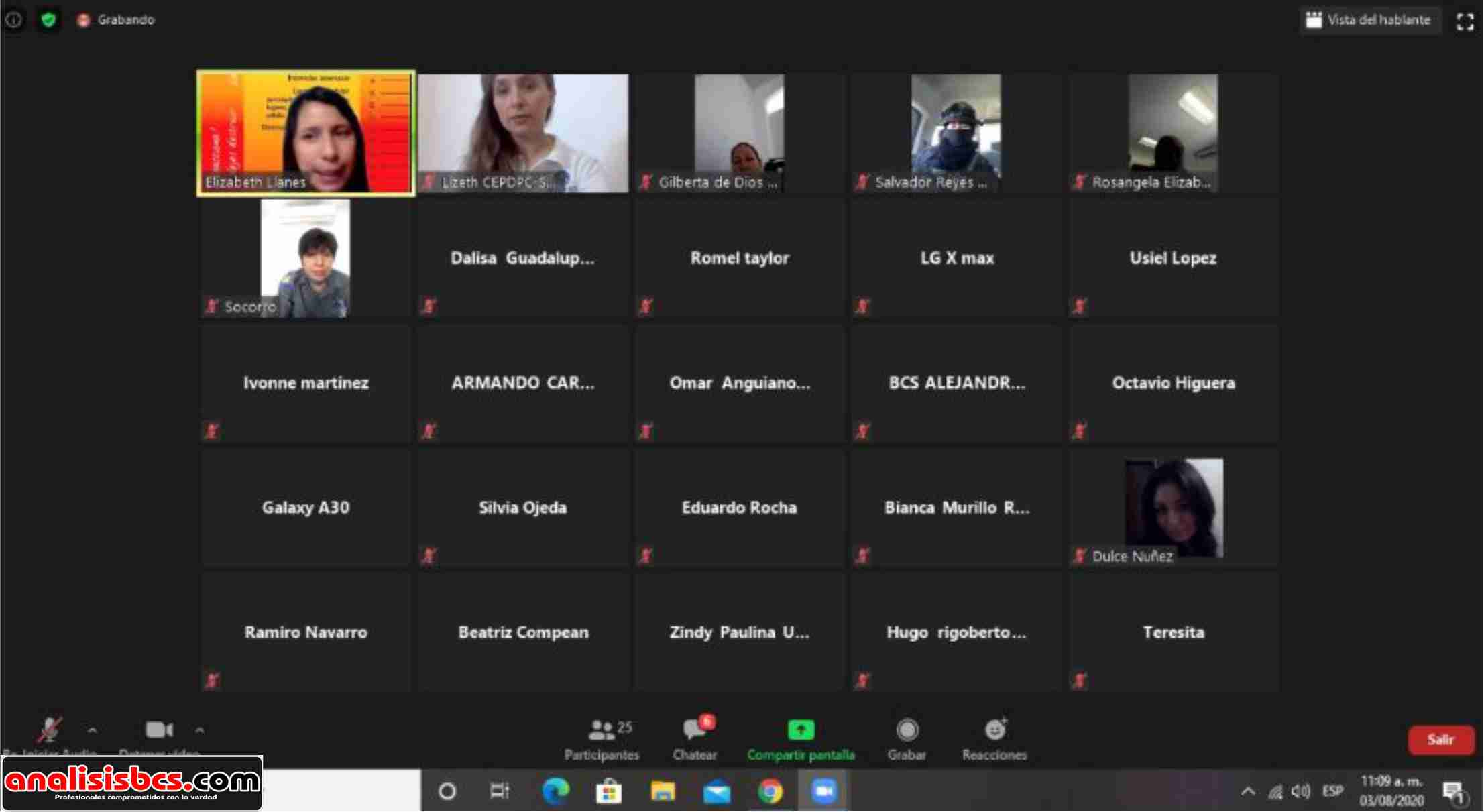Switch to Vista del hablante view
1484x812 pixels.
(x=1369, y=20)
